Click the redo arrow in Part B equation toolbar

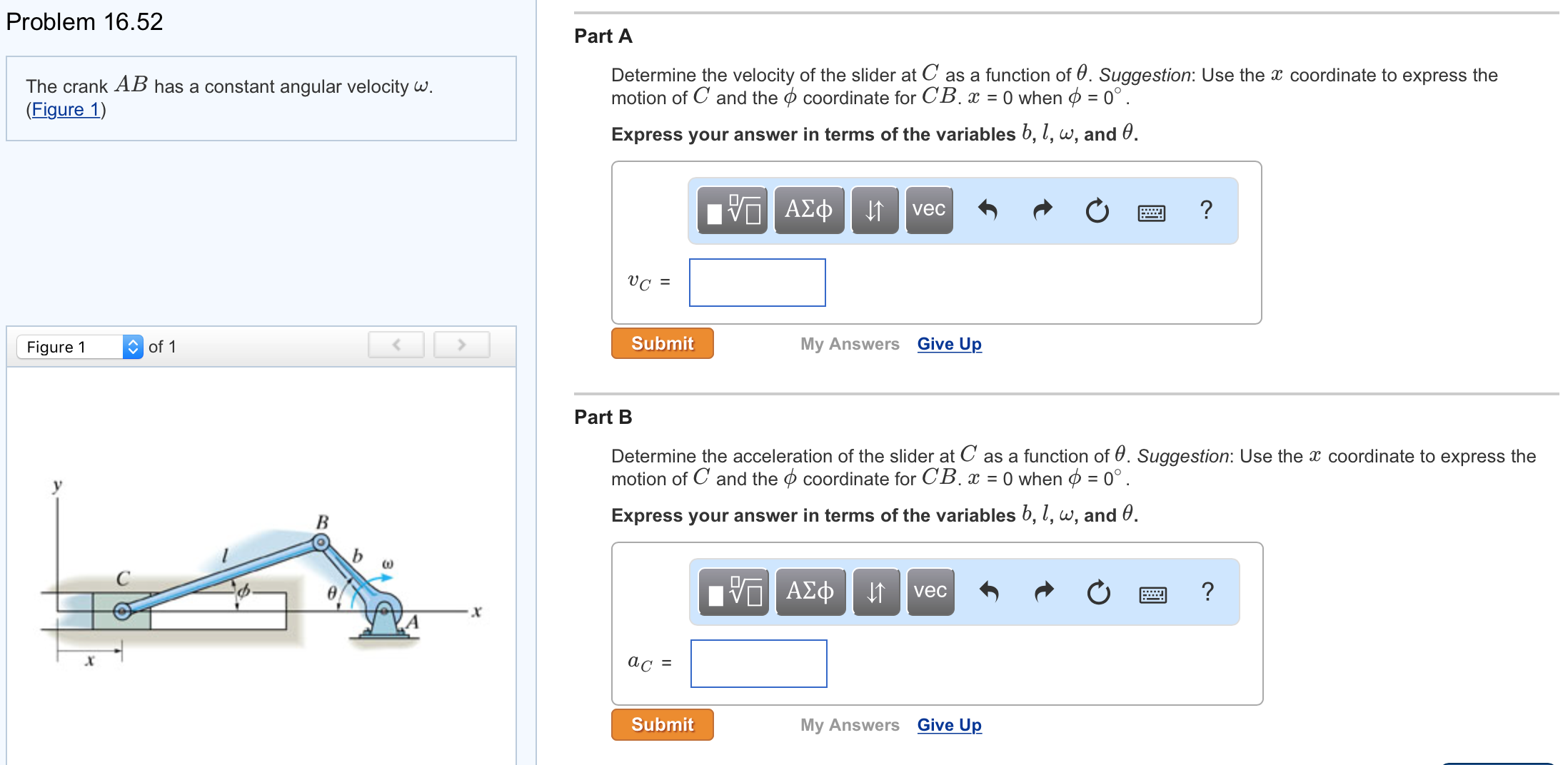(x=1042, y=591)
